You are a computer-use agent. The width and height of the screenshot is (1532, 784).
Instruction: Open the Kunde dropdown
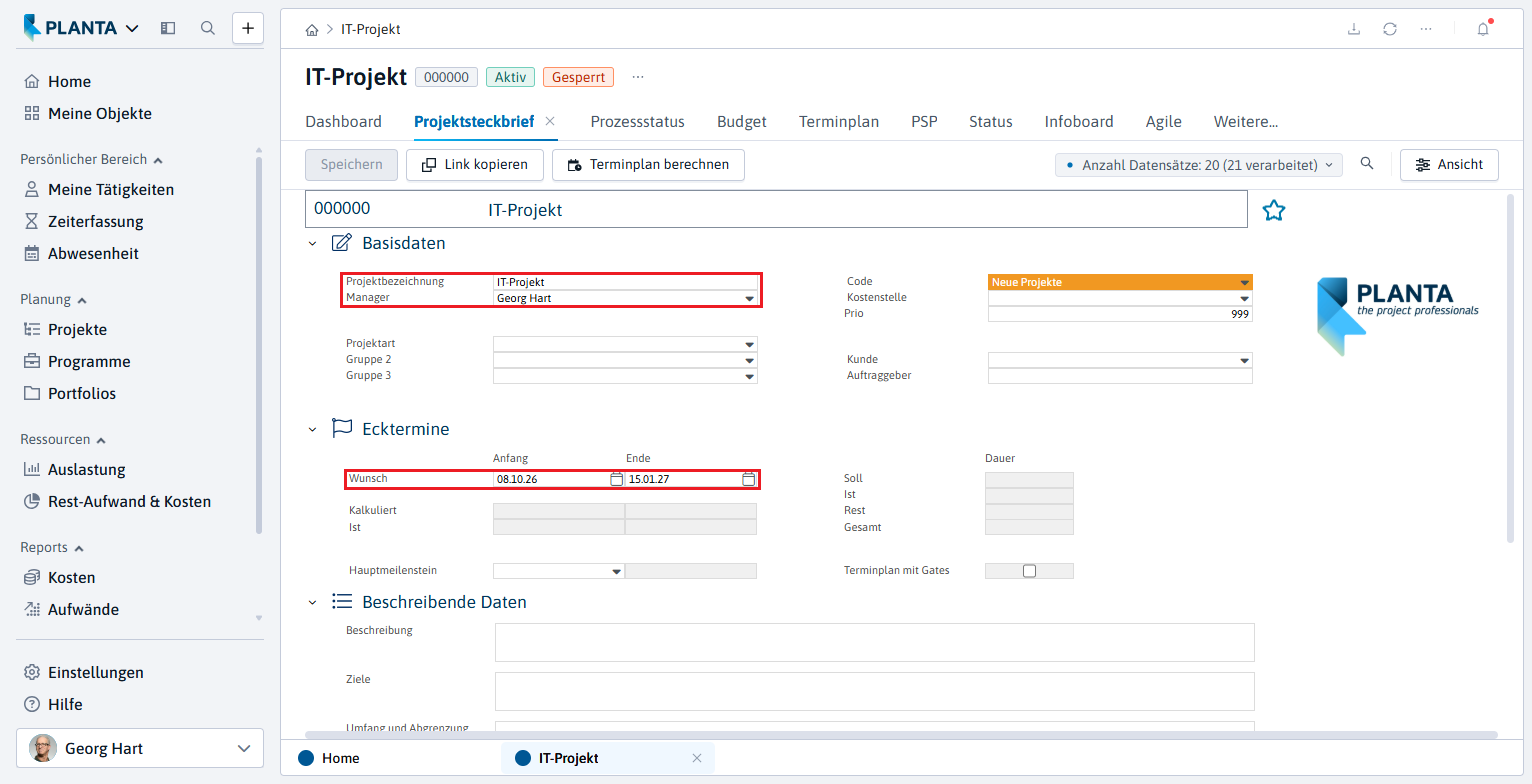tap(1244, 361)
